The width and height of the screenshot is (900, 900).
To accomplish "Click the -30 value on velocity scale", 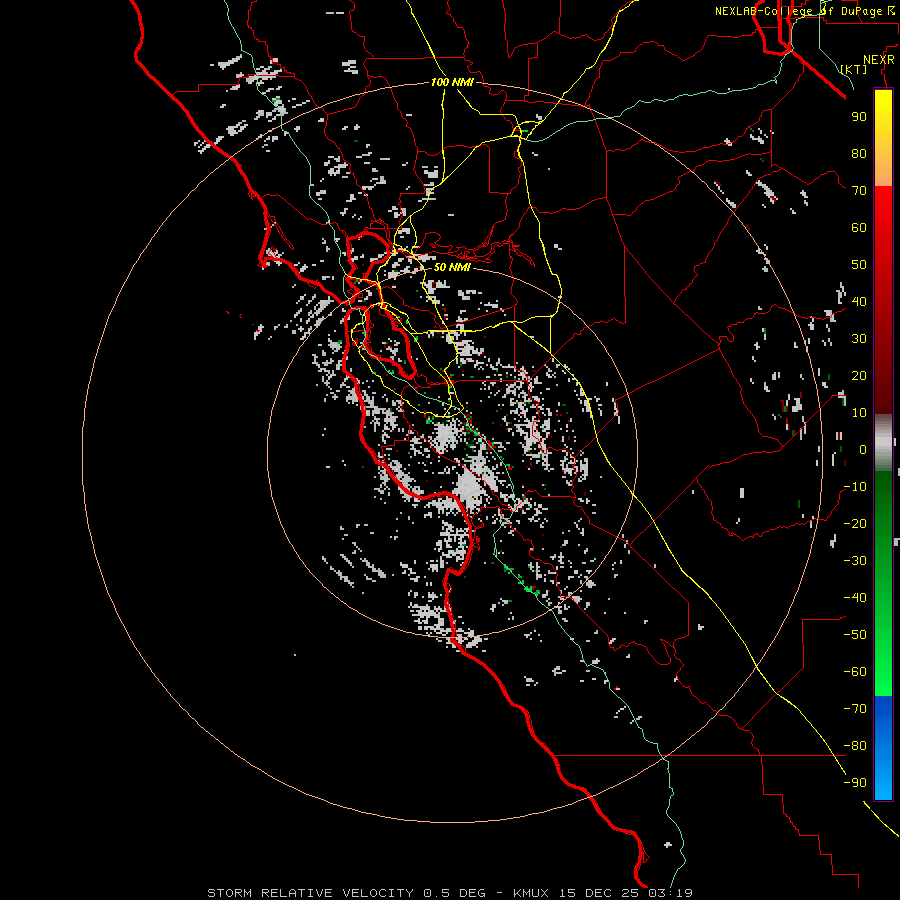I will click(x=855, y=561).
